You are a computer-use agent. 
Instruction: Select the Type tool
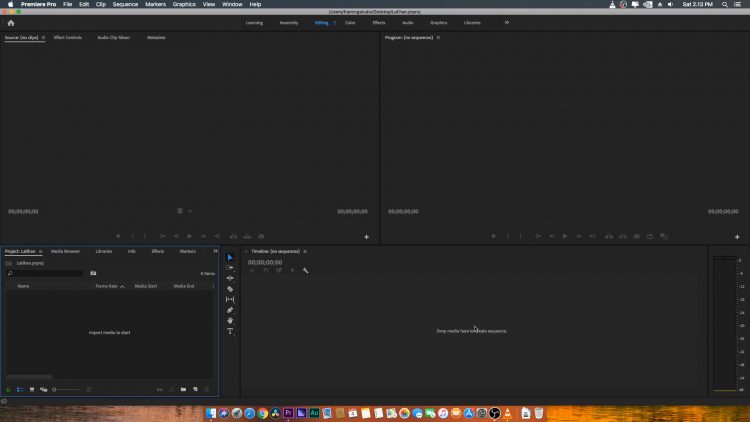pyautogui.click(x=230, y=331)
